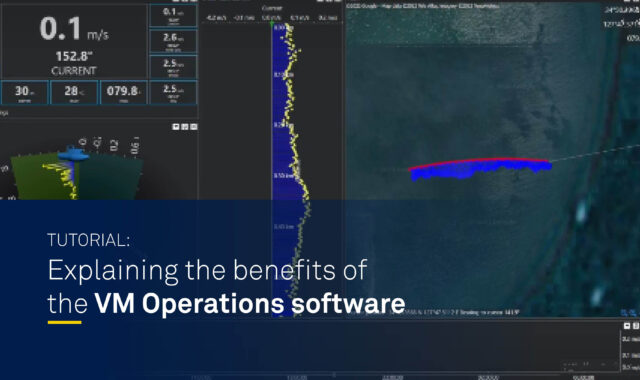The height and width of the screenshot is (380, 640).
Task: Open the VM Operations software tutorial title
Action: (x=226, y=287)
